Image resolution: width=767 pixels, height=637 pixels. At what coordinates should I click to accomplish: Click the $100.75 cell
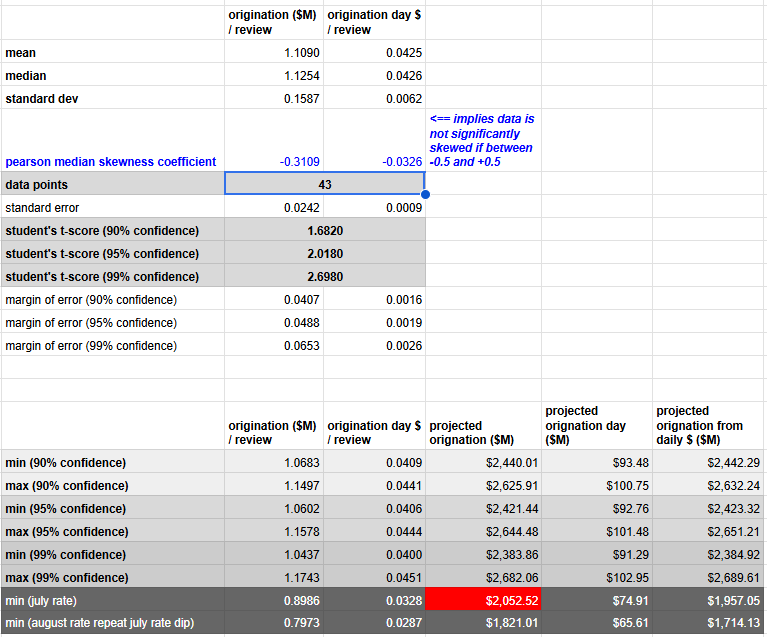[x=628, y=485]
